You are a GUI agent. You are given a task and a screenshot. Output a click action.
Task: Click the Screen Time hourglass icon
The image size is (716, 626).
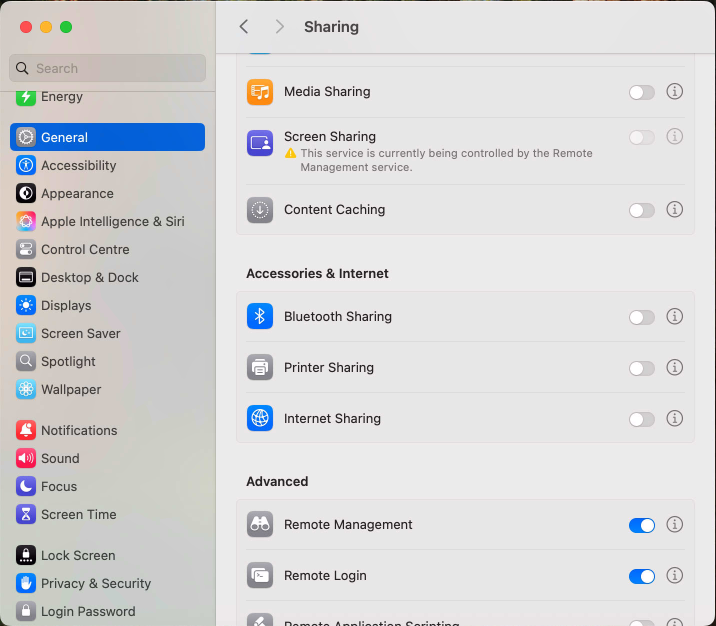click(26, 515)
